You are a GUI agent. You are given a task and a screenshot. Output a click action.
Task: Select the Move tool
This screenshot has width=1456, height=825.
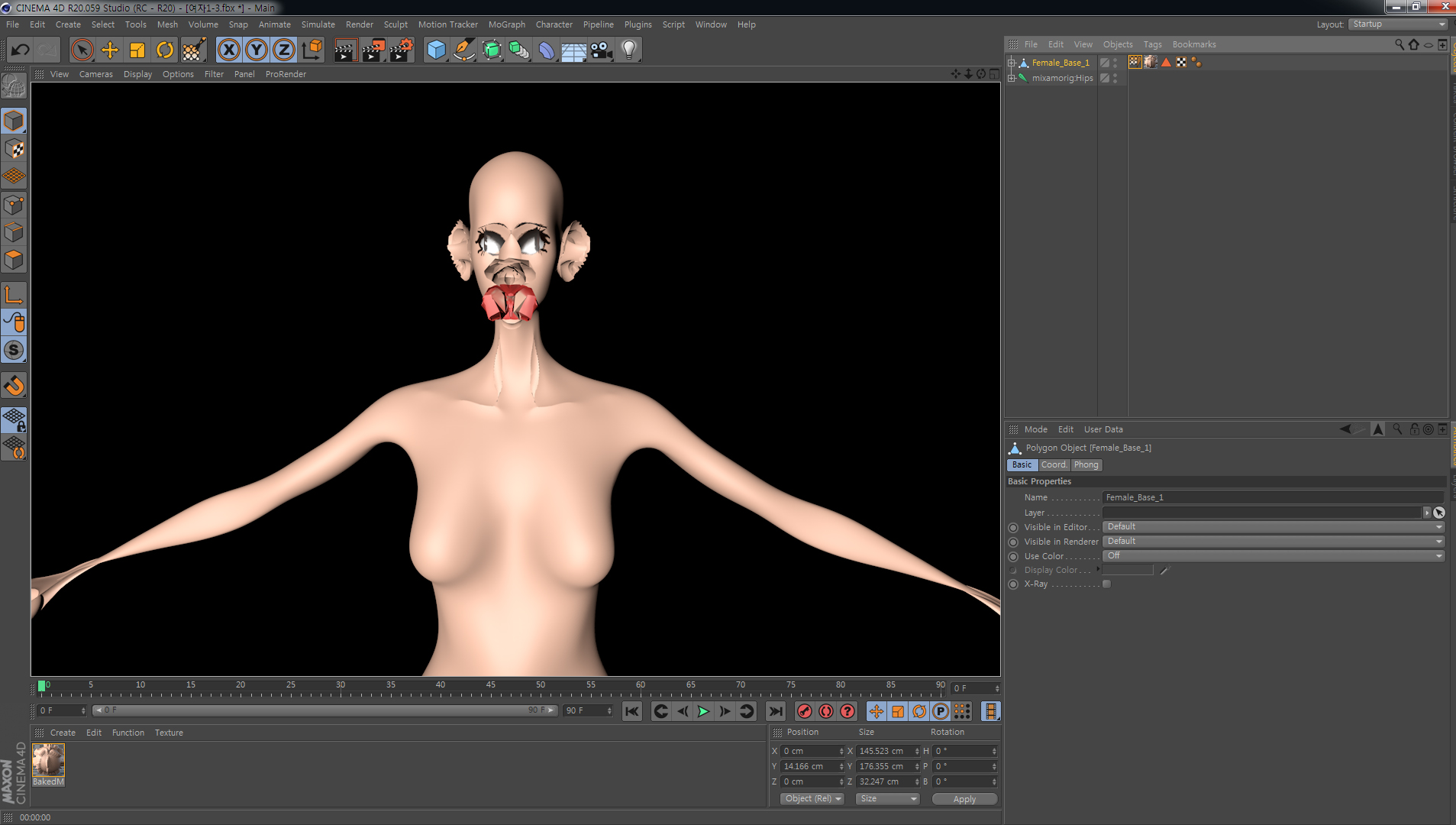point(110,50)
